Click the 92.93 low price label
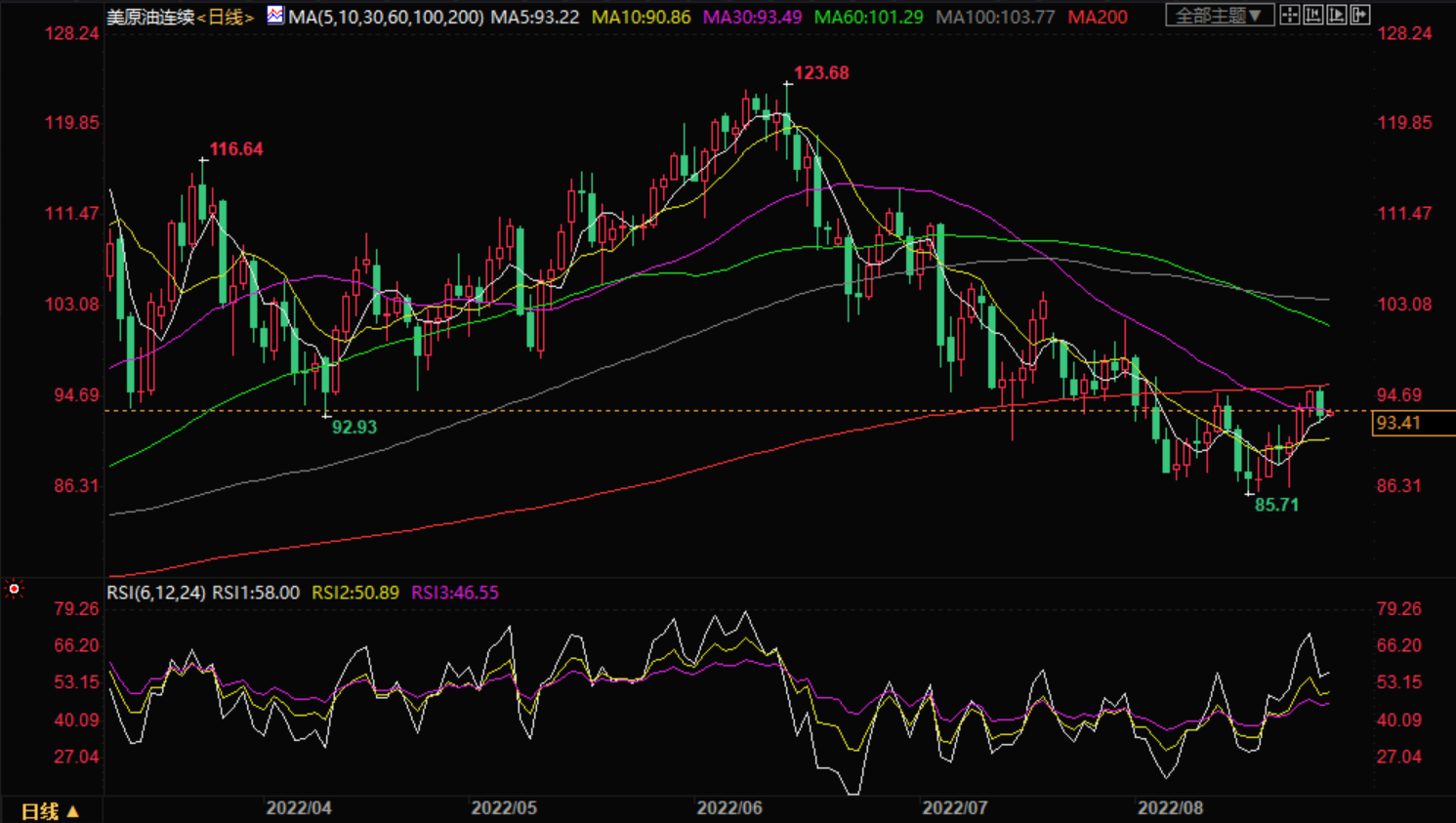The image size is (1456, 823). point(354,428)
